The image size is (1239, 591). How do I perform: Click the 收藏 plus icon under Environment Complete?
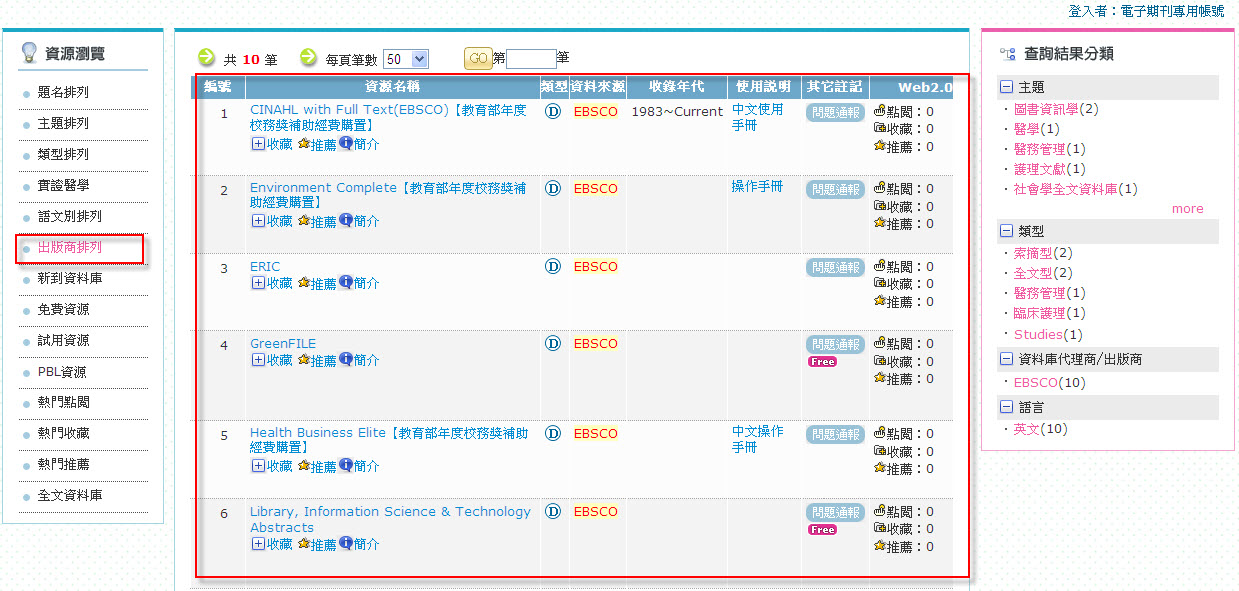click(x=257, y=221)
